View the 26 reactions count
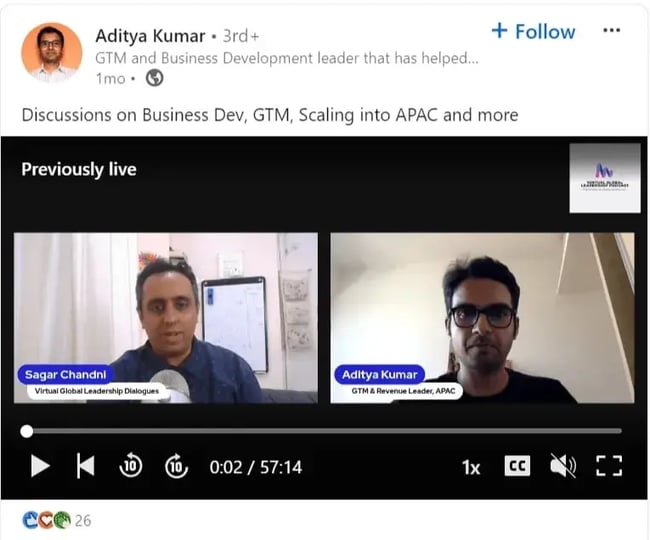 pos(83,521)
